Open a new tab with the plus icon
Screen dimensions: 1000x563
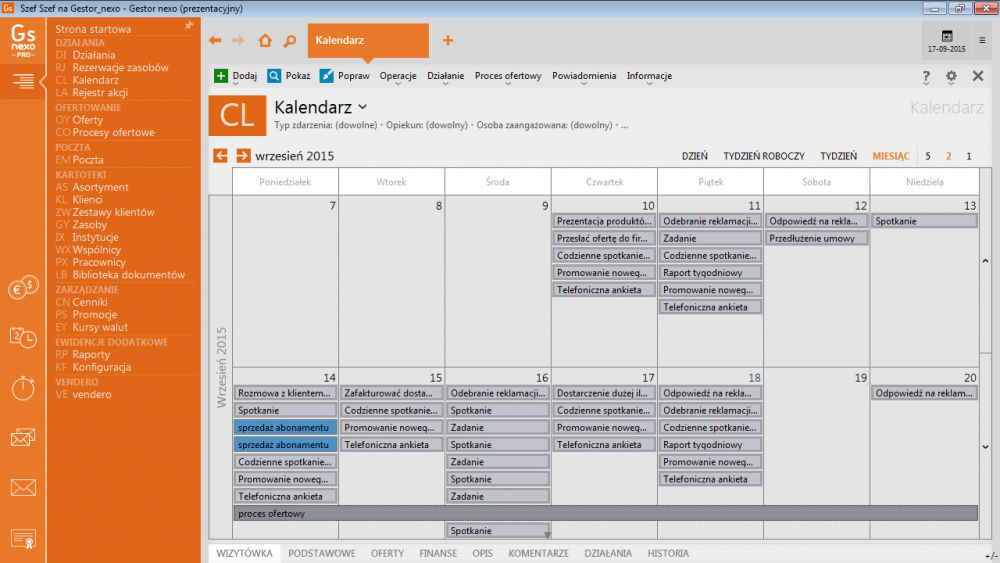(448, 41)
